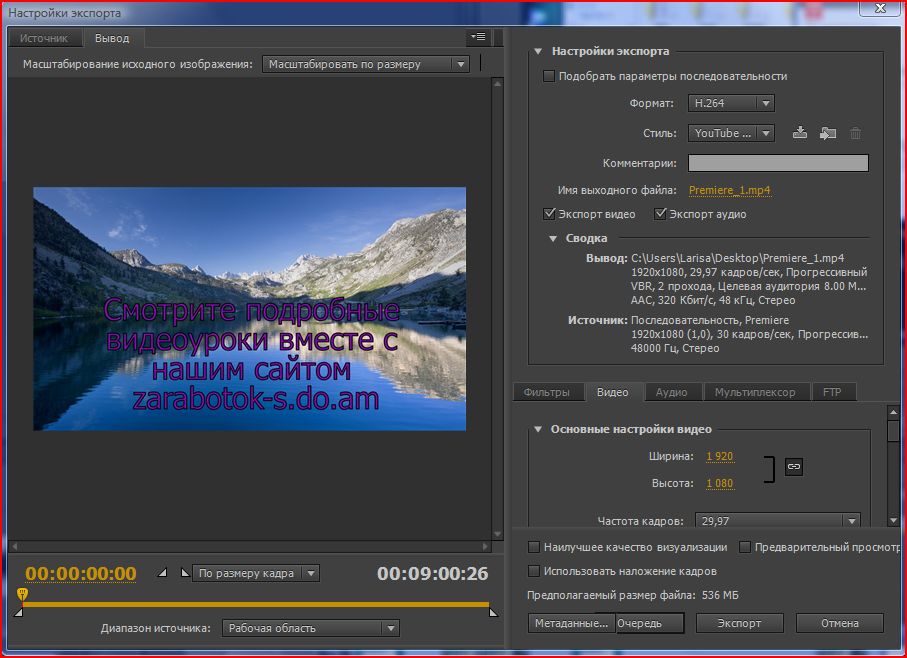The width and height of the screenshot is (907, 658).
Task: Enable Подобрать параметры последовательности checkbox
Action: click(x=548, y=76)
